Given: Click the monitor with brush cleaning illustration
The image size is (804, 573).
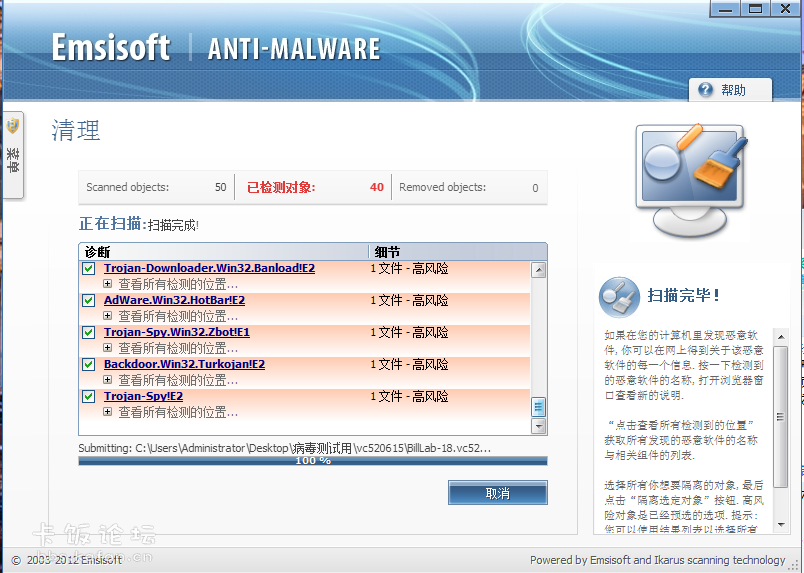Looking at the screenshot, I should pos(692,180).
